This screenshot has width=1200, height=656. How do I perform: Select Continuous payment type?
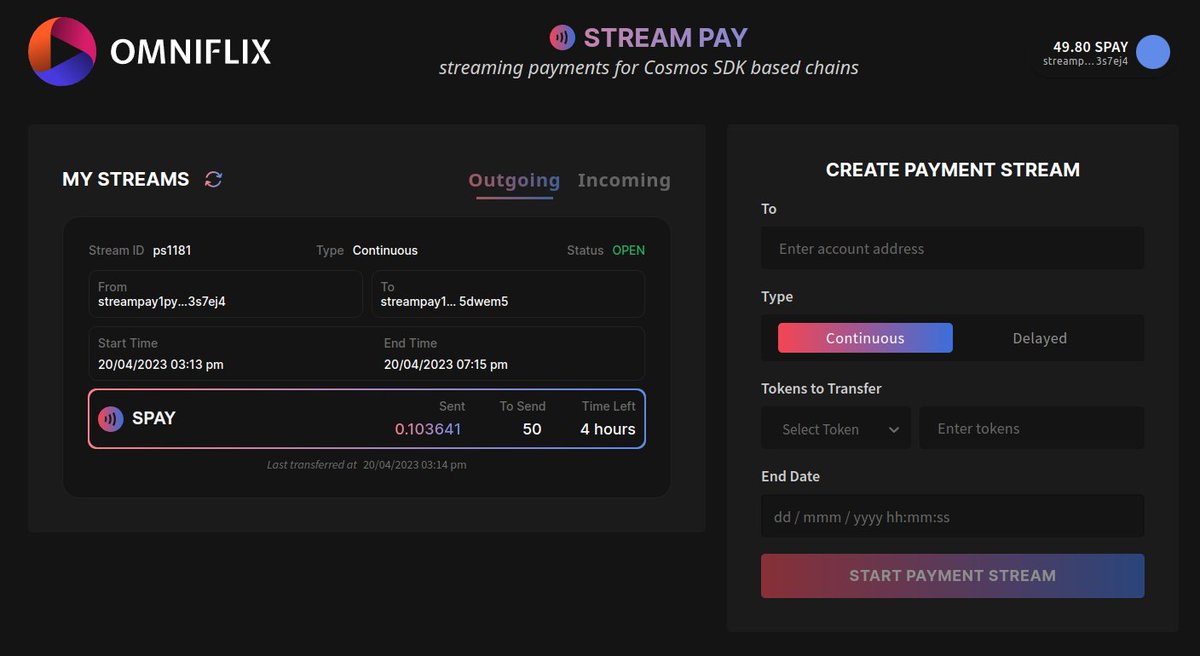(865, 338)
